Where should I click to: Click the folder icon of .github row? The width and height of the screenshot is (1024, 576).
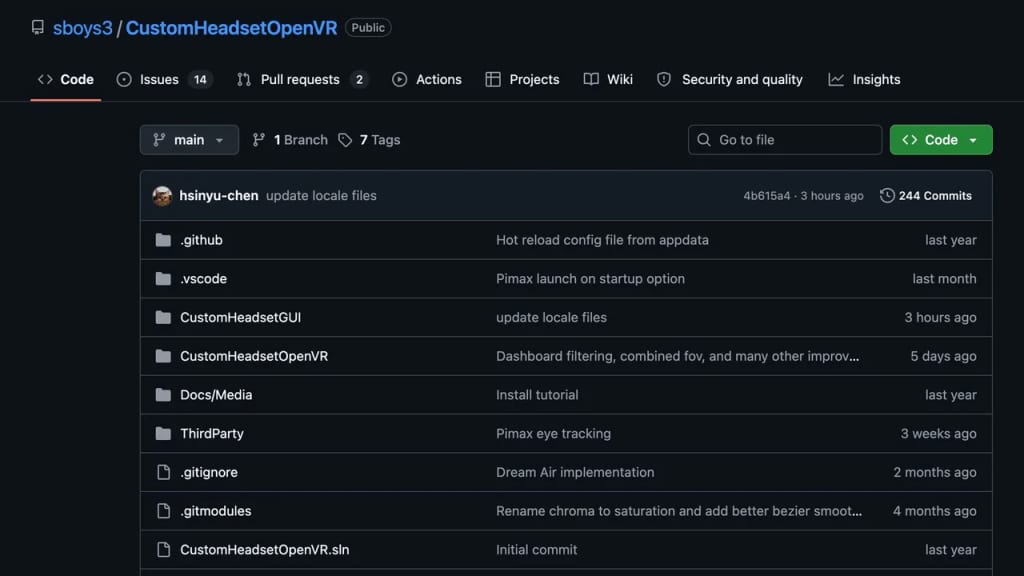[163, 240]
